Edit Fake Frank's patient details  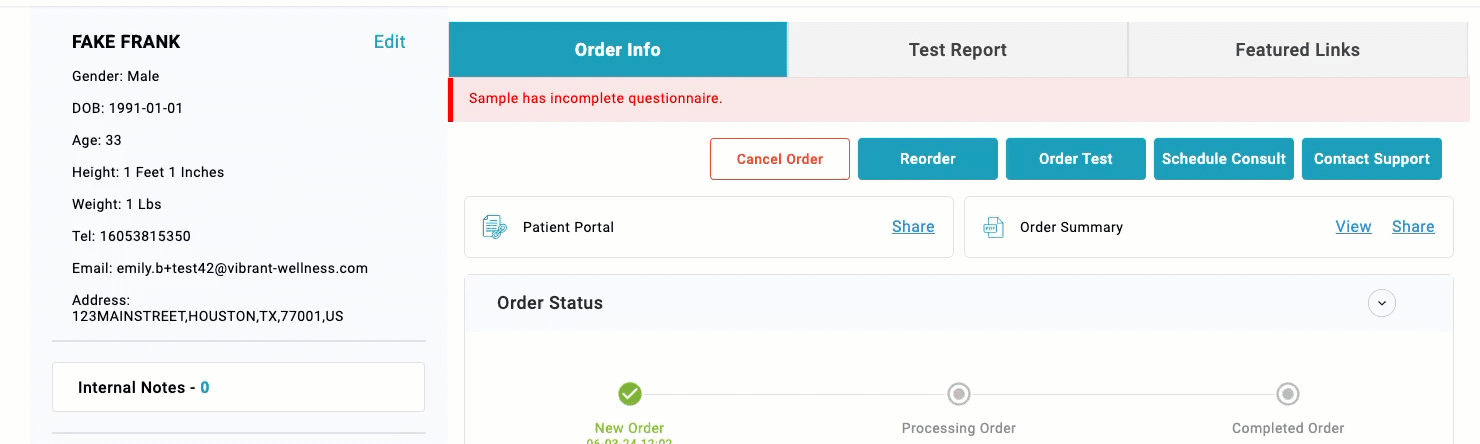[389, 42]
